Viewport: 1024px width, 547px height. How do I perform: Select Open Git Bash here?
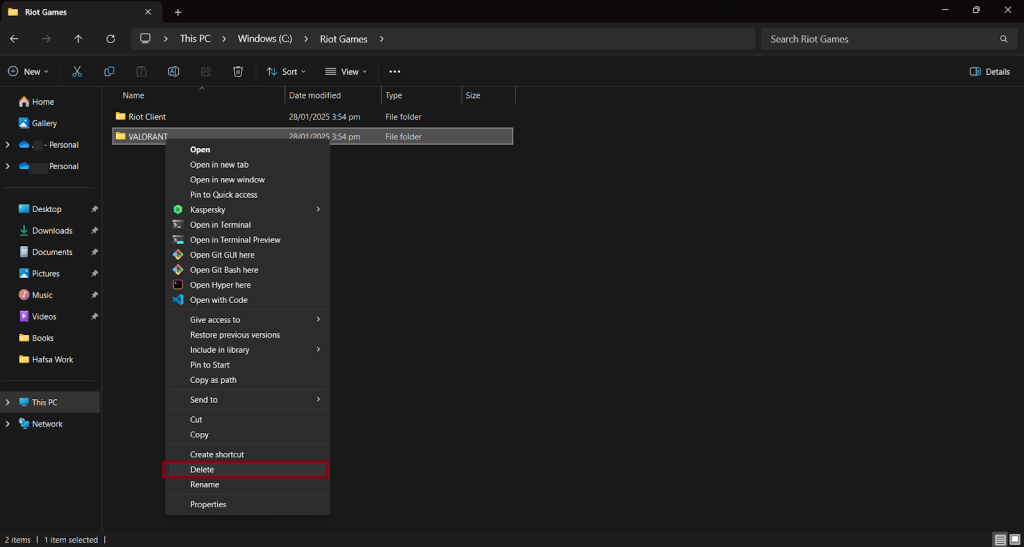coord(248,270)
